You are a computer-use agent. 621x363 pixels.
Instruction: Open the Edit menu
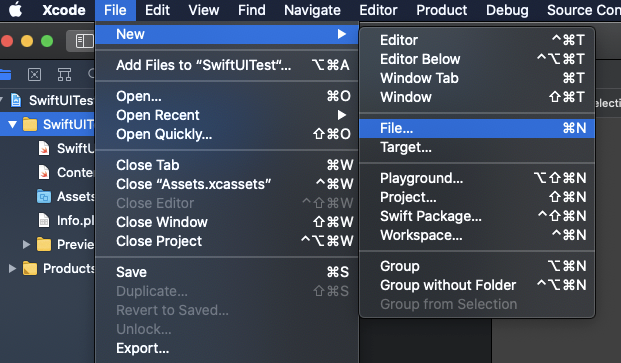[157, 10]
